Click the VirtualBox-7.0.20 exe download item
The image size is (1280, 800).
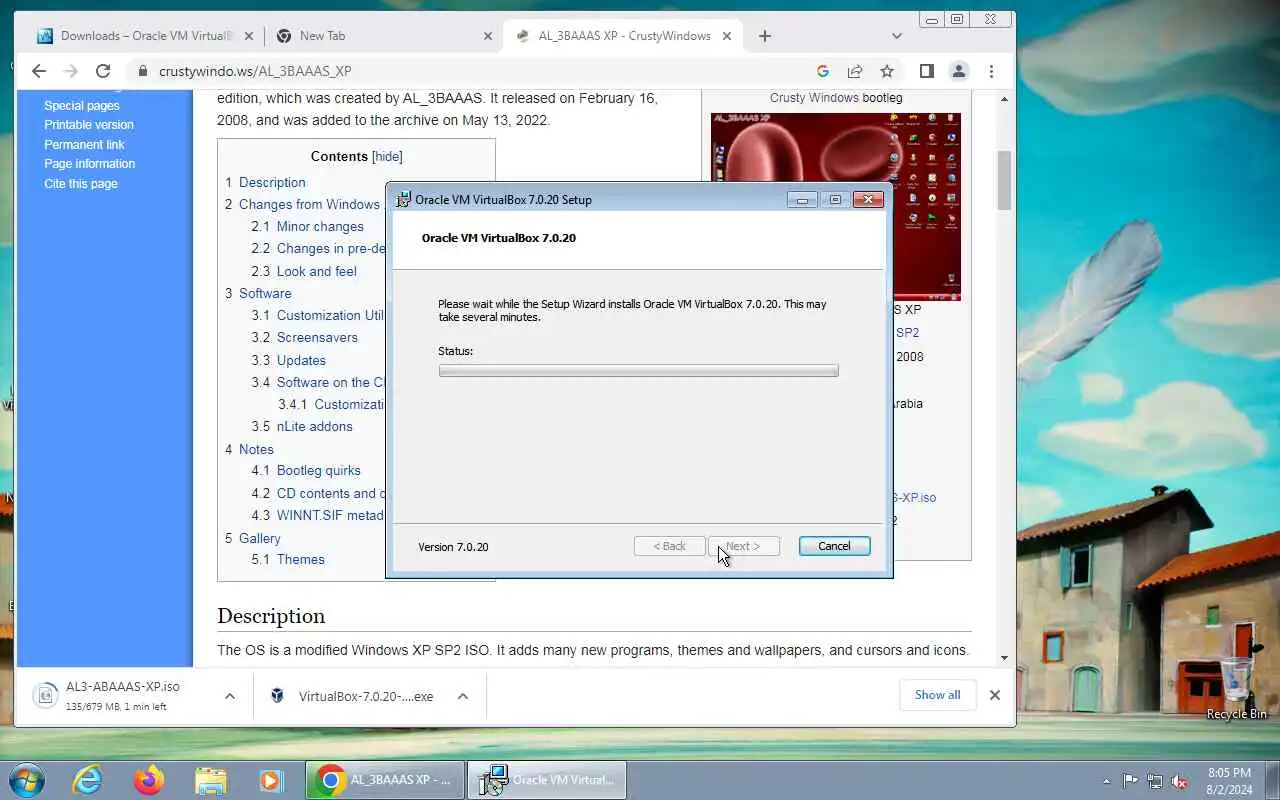click(x=352, y=696)
